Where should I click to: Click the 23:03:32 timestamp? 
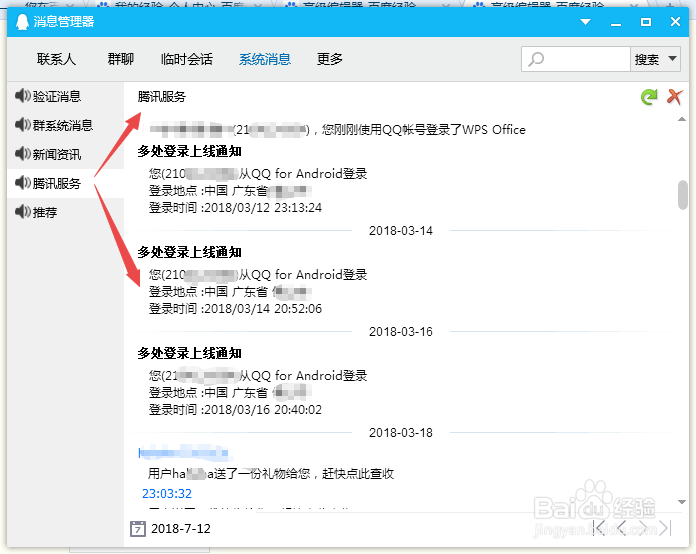point(167,494)
